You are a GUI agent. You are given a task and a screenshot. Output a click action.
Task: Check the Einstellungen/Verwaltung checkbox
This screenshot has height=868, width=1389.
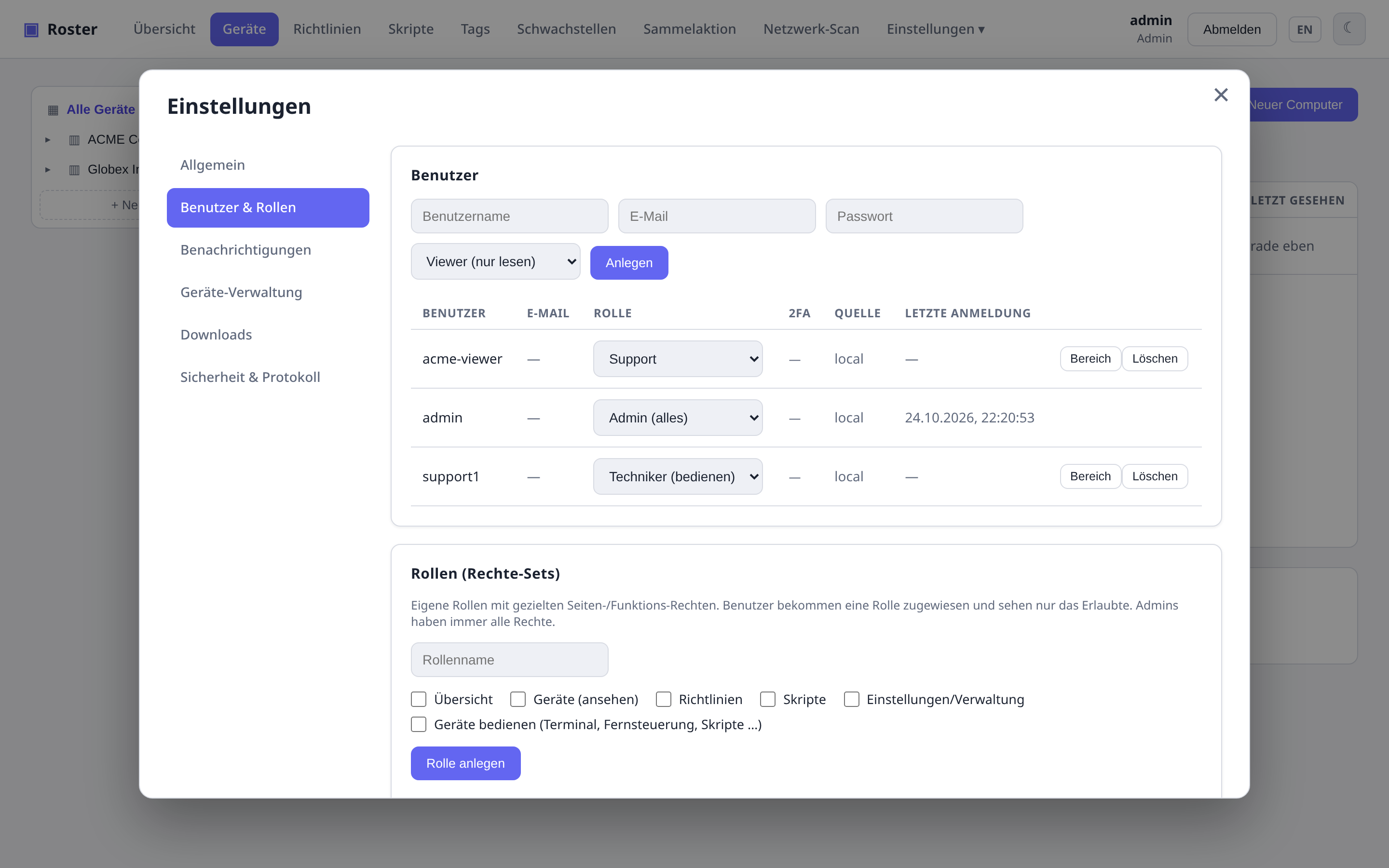(x=851, y=699)
